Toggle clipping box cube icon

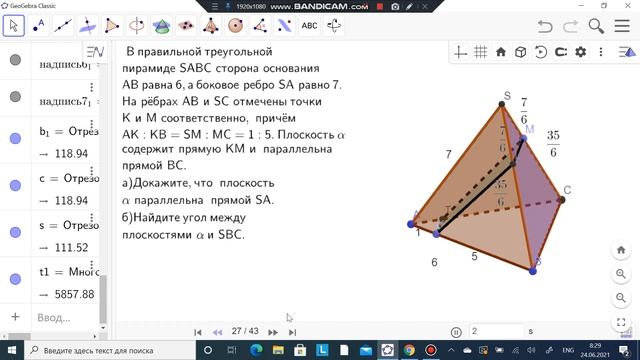(521, 52)
